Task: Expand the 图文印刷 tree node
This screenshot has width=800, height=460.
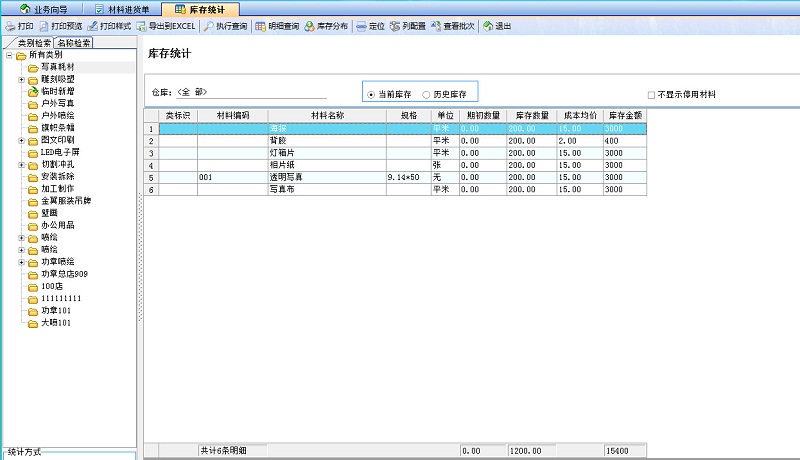Action: coord(21,140)
